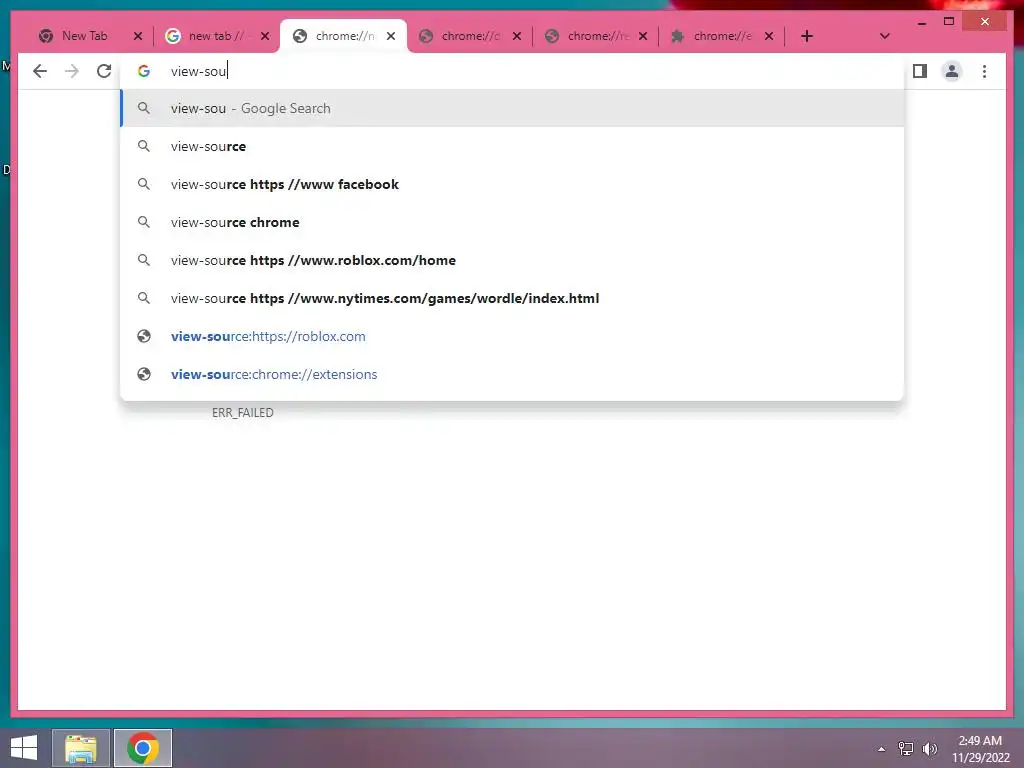Pick the nytimes wordle view-source suggestion
The height and width of the screenshot is (768, 1024).
tap(512, 298)
